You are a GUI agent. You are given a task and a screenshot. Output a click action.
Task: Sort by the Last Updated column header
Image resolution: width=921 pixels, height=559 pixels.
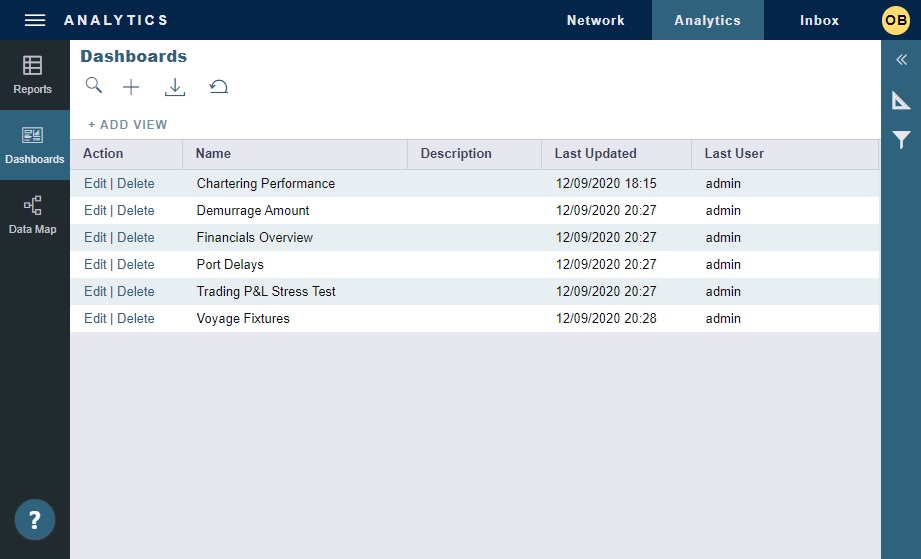(x=595, y=154)
